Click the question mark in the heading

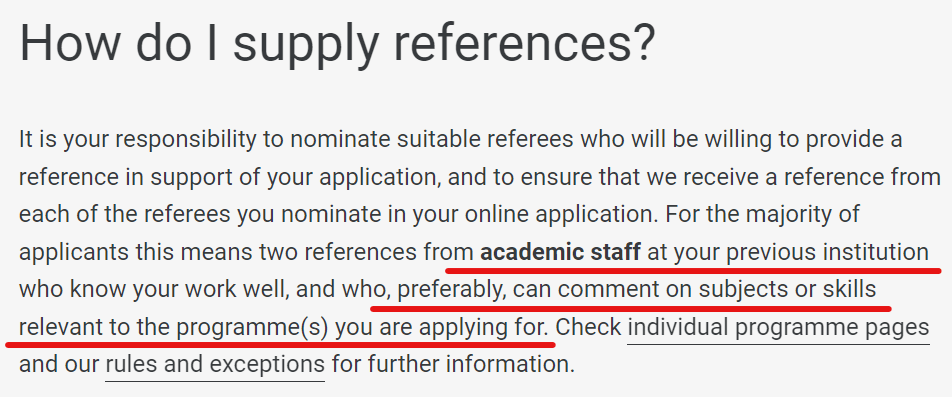(644, 42)
